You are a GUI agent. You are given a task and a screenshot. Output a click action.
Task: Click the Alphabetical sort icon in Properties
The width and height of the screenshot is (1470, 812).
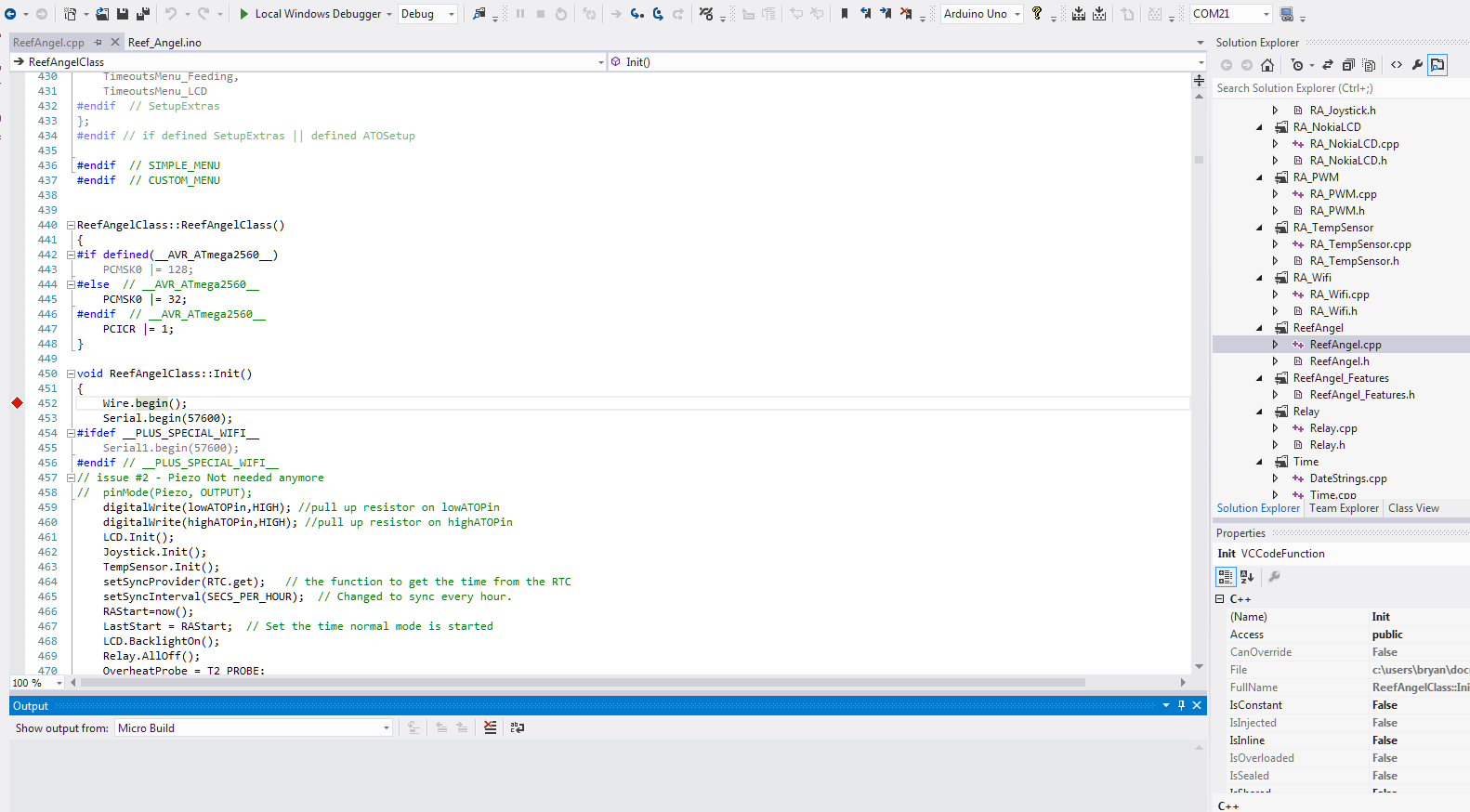(x=1247, y=577)
